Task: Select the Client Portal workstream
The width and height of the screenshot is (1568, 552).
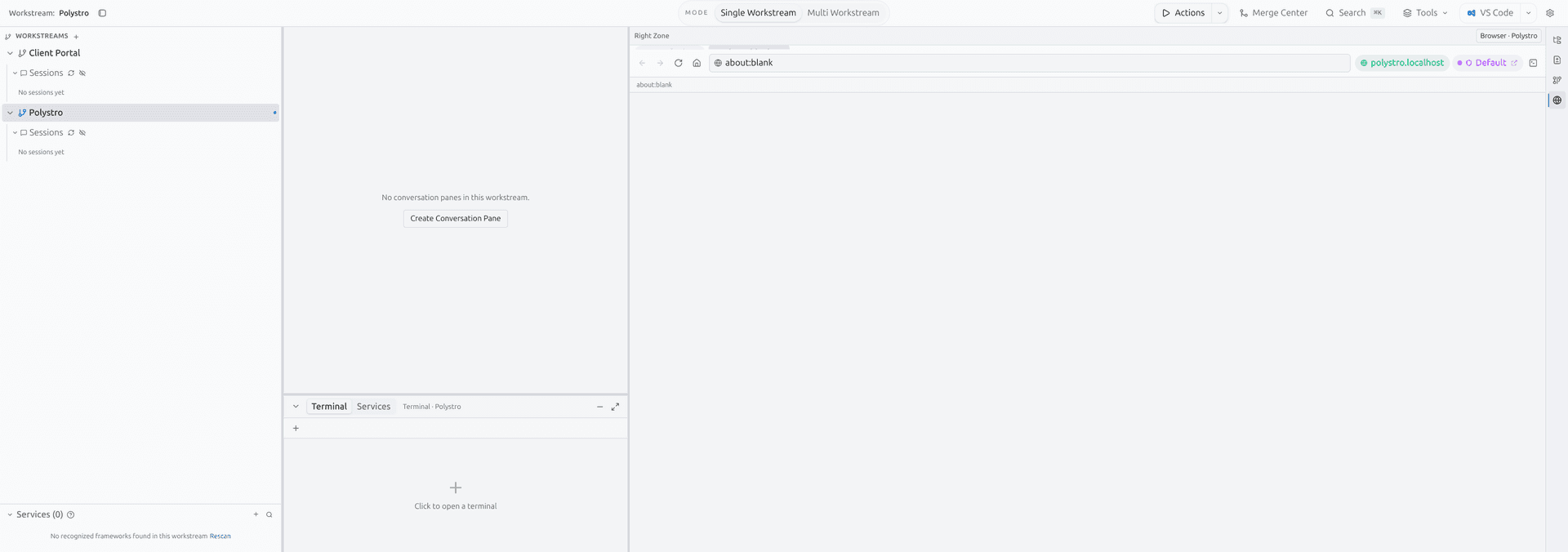Action: coord(54,53)
